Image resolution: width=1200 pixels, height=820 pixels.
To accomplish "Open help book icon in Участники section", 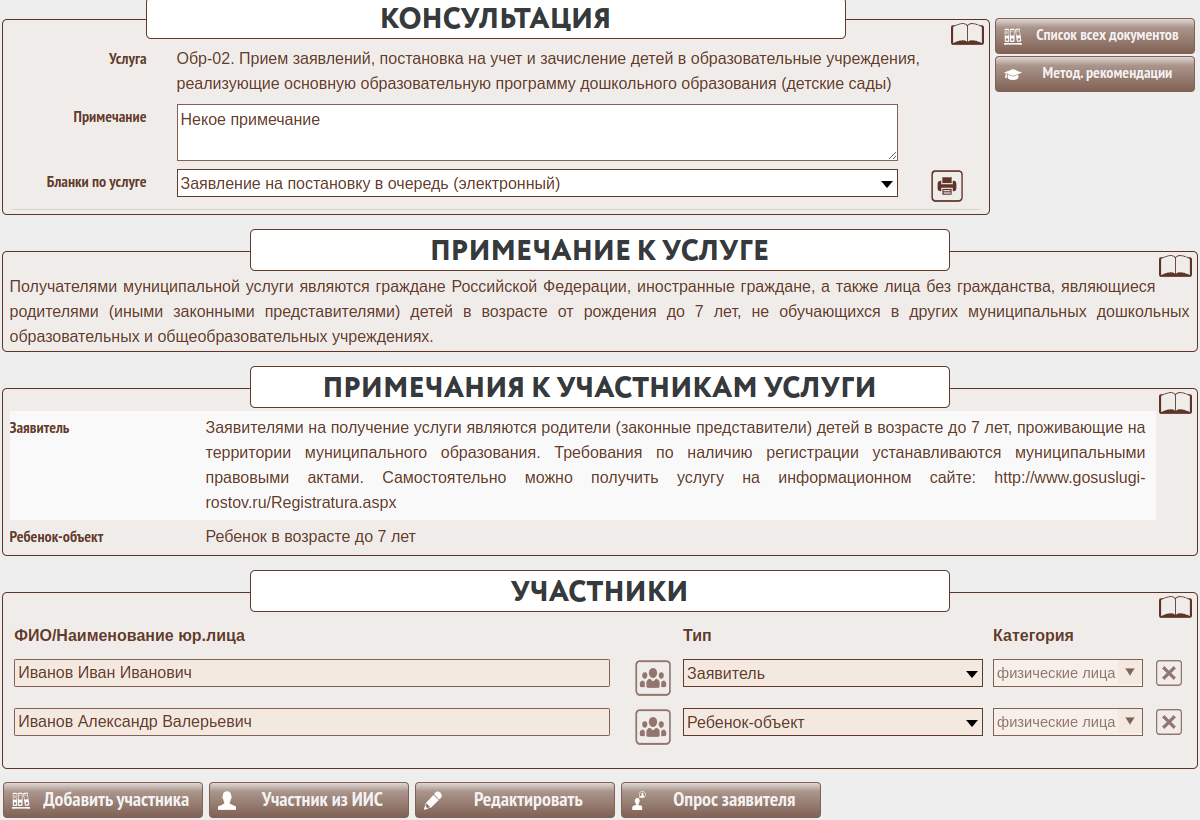I will (x=1175, y=607).
